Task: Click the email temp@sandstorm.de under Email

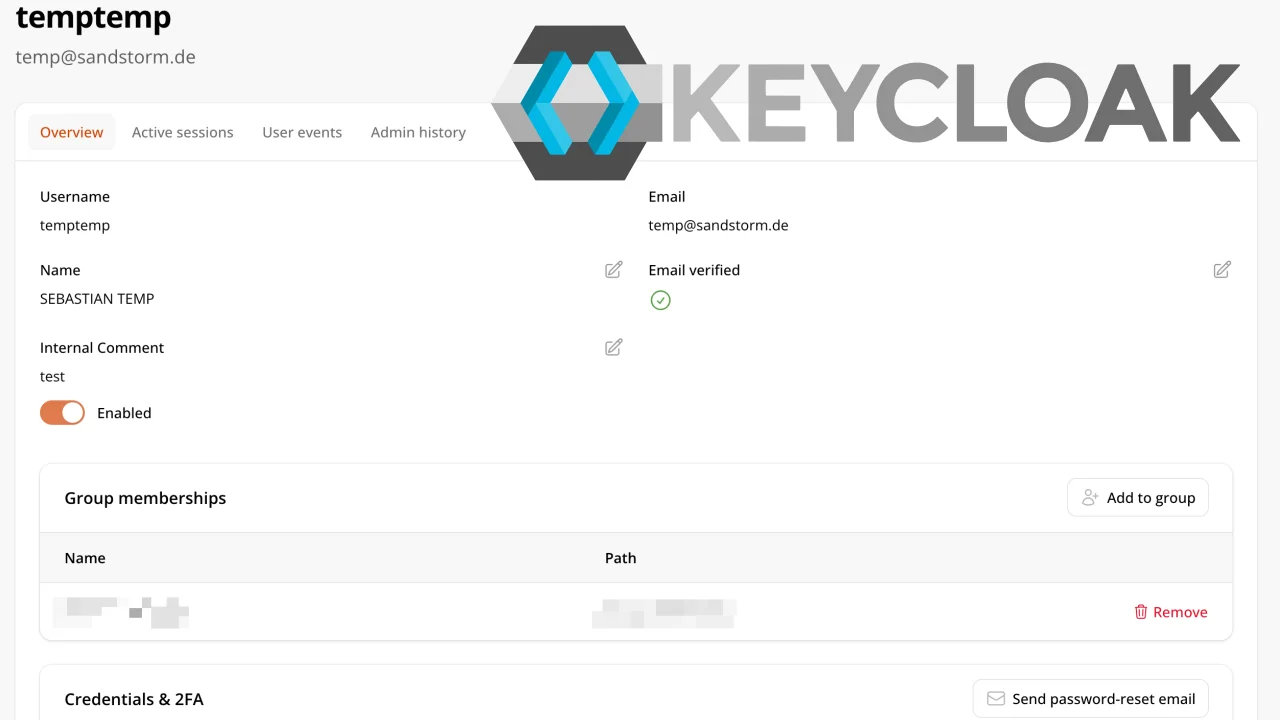Action: point(718,225)
